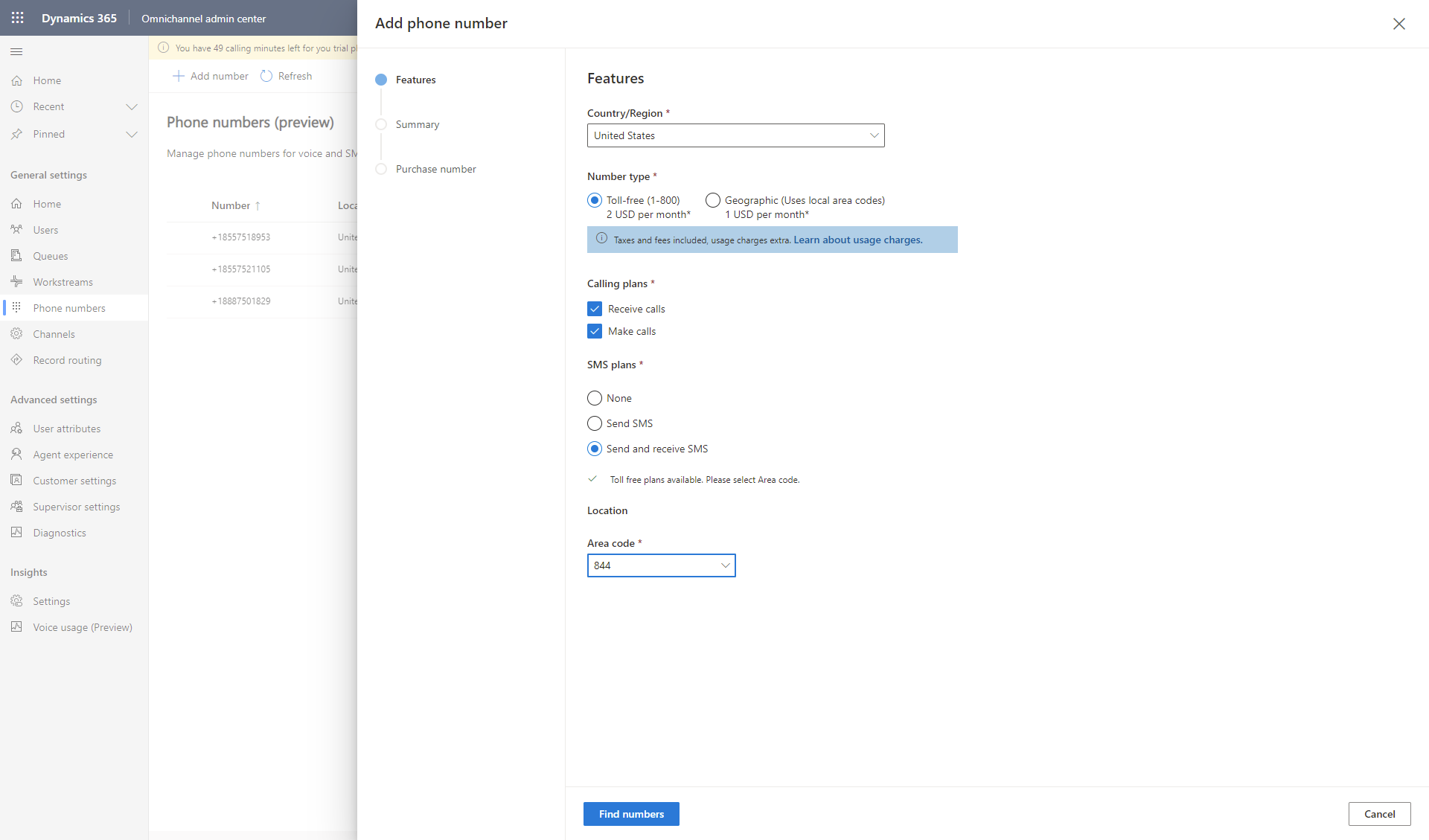
Task: Disable the Make calls checkbox
Action: click(x=594, y=331)
